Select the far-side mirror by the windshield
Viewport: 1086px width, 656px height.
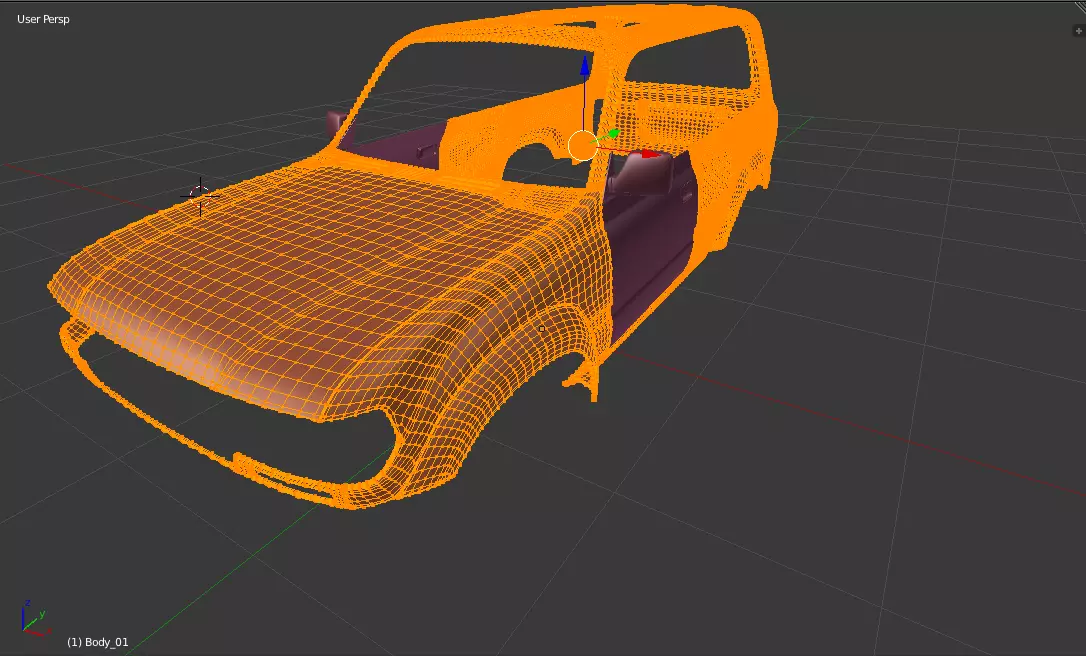click(336, 123)
